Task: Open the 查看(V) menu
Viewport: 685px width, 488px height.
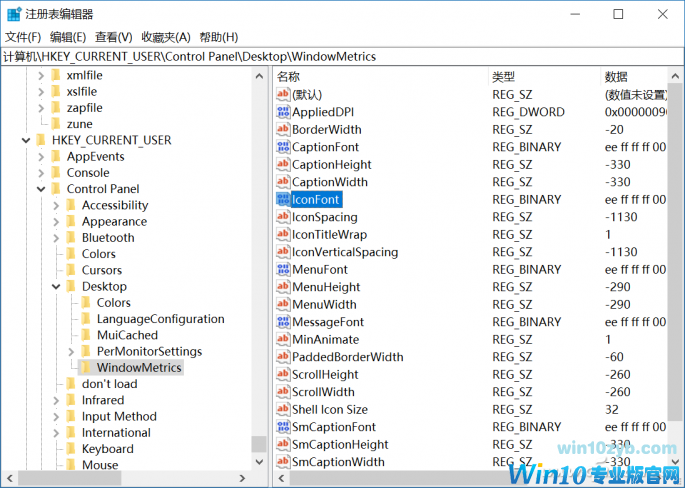Action: click(x=114, y=37)
